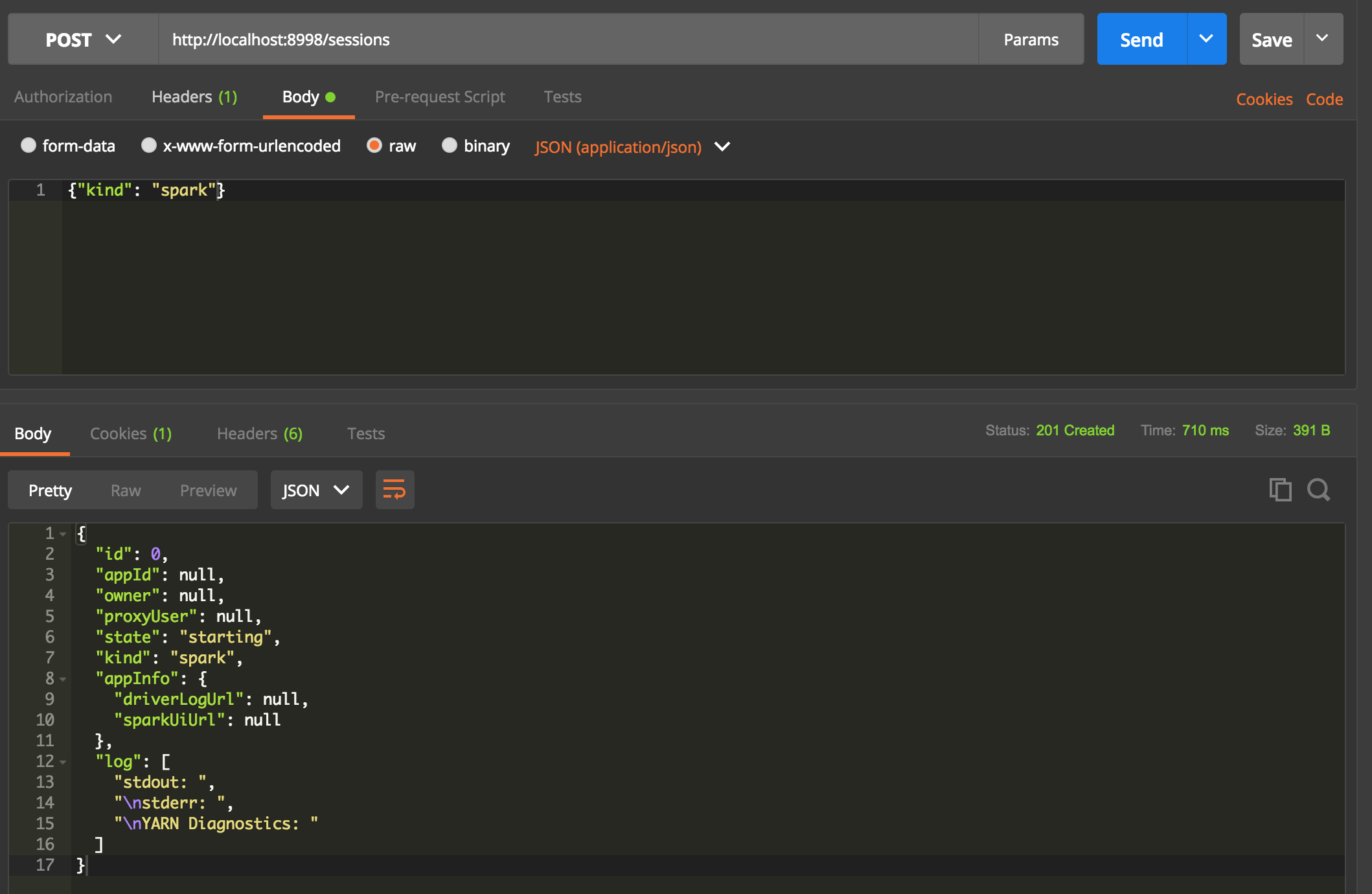Screen dimensions: 1372x894
Task: Select the request Body tab
Action: pos(308,97)
